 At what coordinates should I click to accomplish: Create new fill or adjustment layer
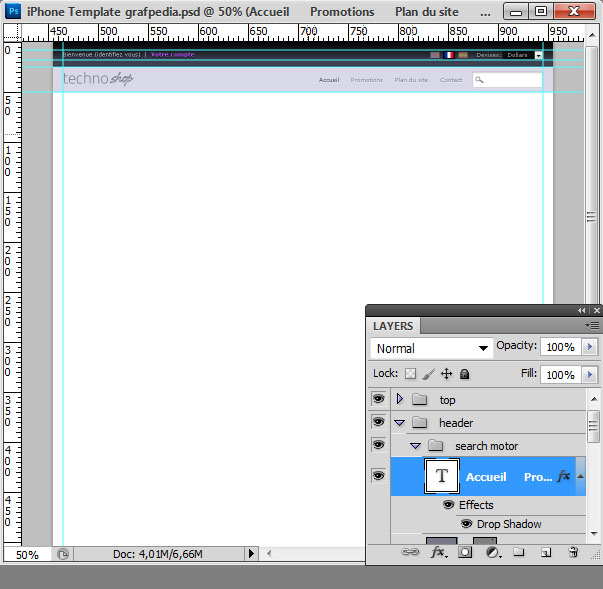[x=493, y=552]
